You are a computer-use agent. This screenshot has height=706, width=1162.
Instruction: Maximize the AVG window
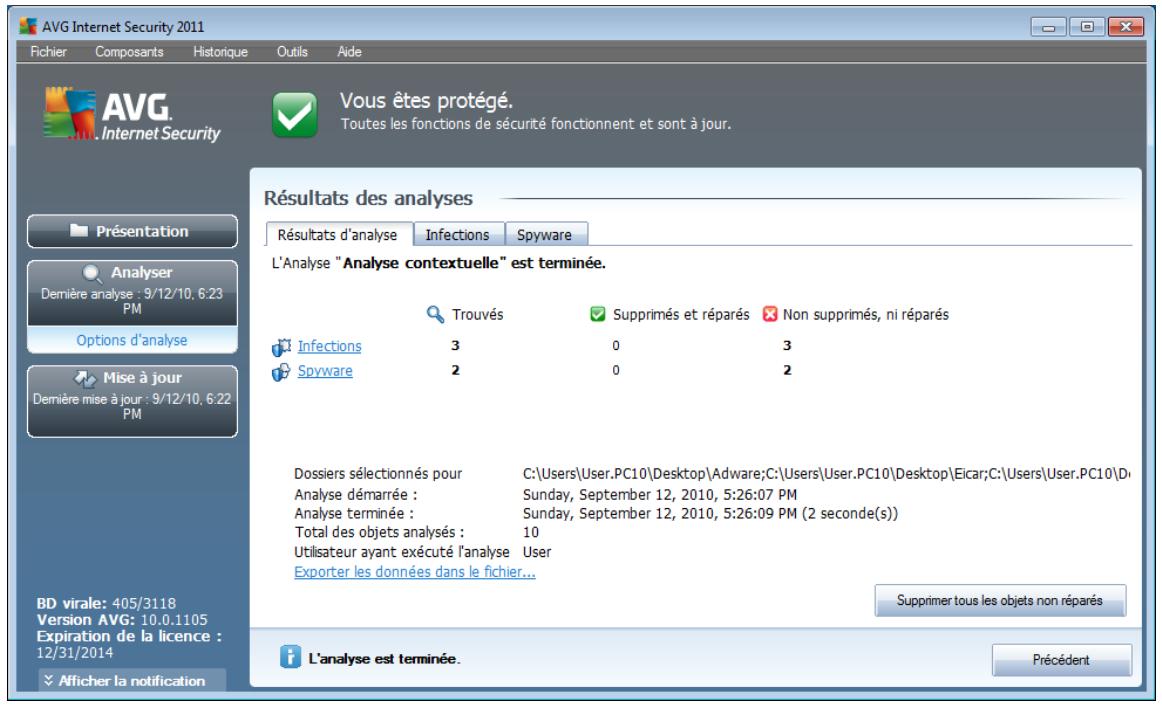pos(1087,27)
